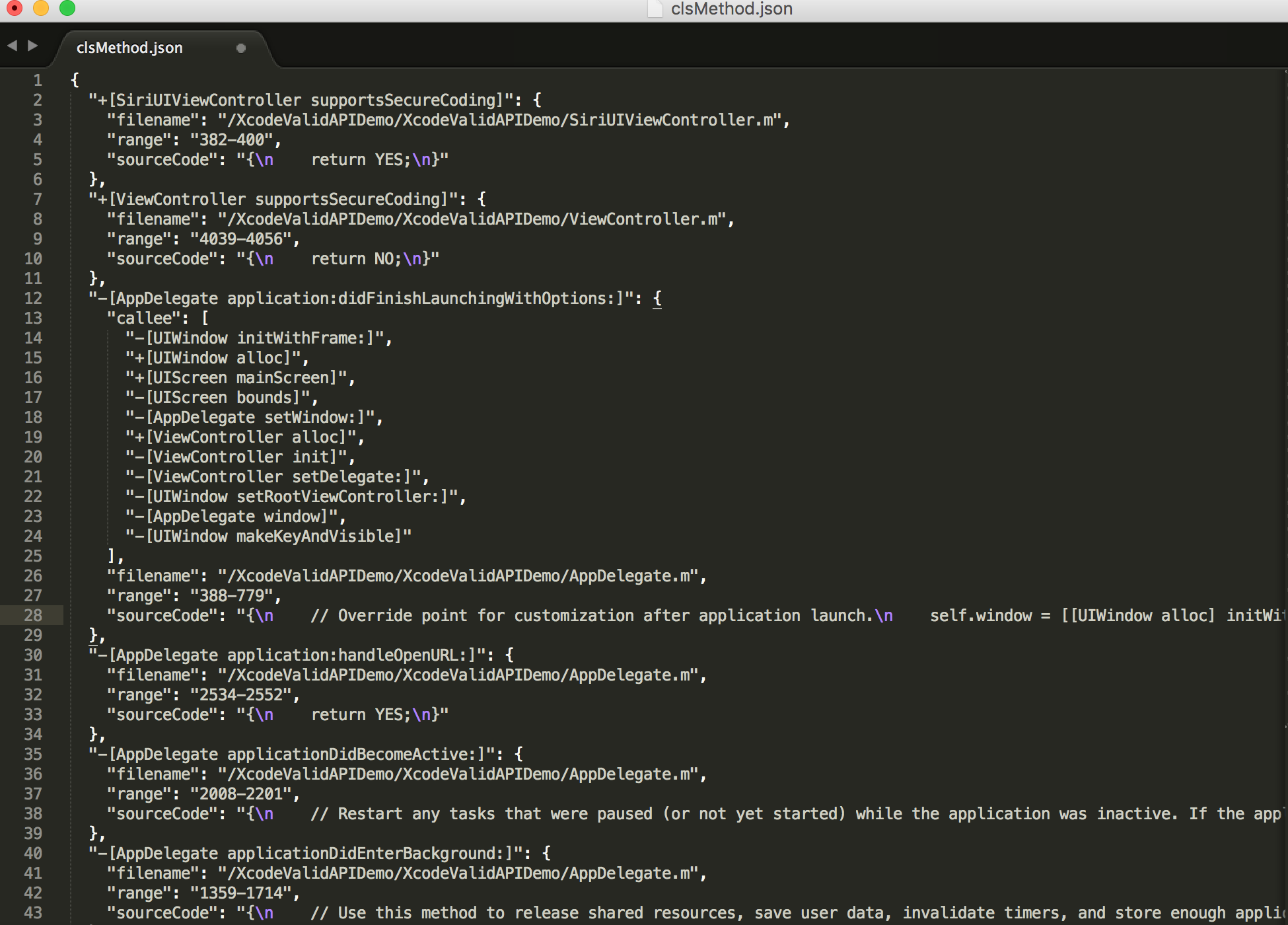1288x925 pixels.
Task: Click the forward tab navigation arrow
Action: coord(32,46)
